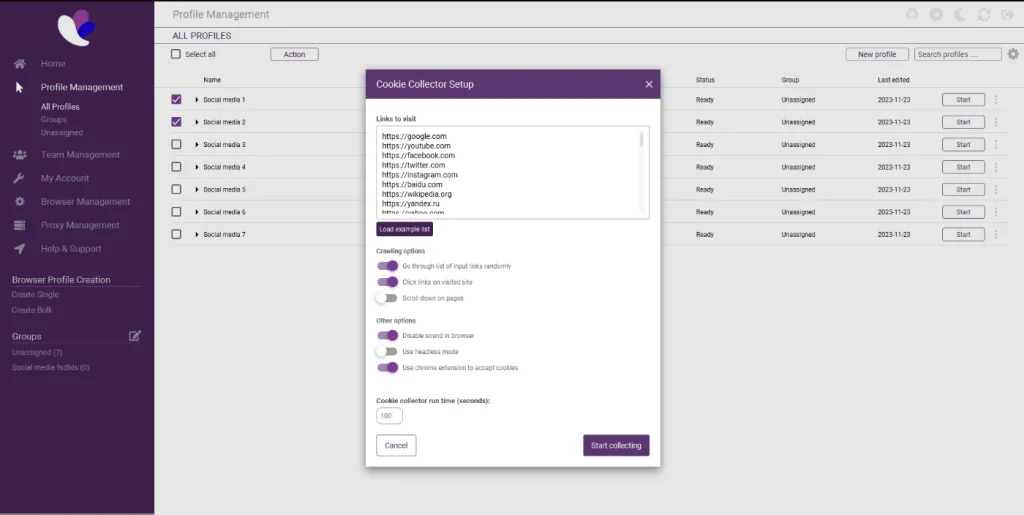Click the Home icon in sidebar
This screenshot has height=515, width=1024.
[x=19, y=63]
